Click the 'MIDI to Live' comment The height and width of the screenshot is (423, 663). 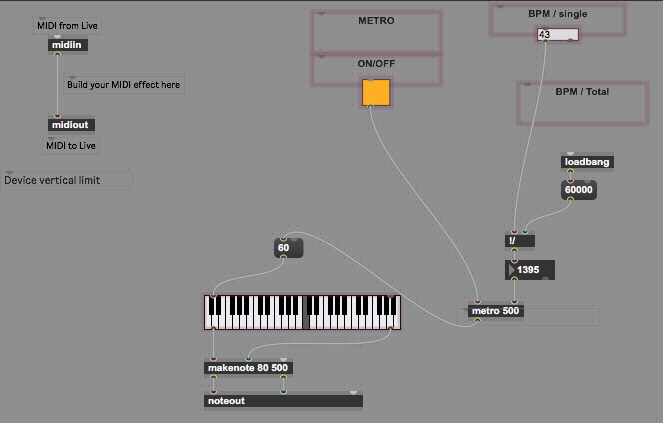(71, 145)
